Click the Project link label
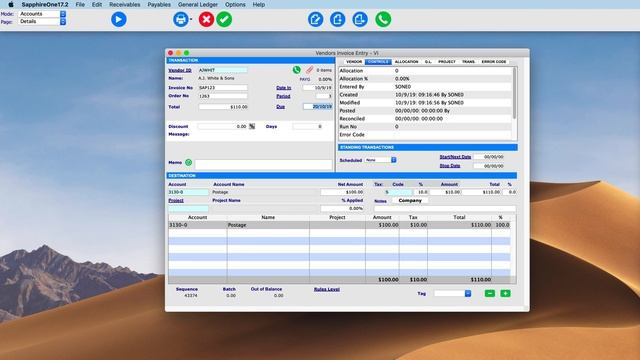The height and width of the screenshot is (360, 640). [x=176, y=200]
